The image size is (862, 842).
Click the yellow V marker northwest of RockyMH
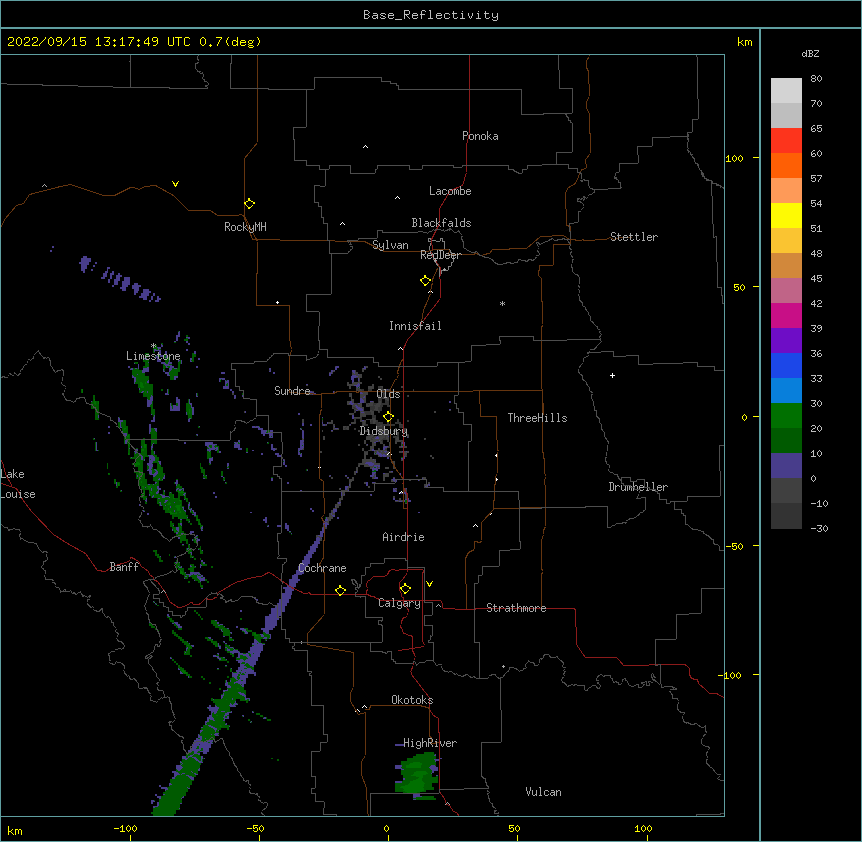(175, 184)
